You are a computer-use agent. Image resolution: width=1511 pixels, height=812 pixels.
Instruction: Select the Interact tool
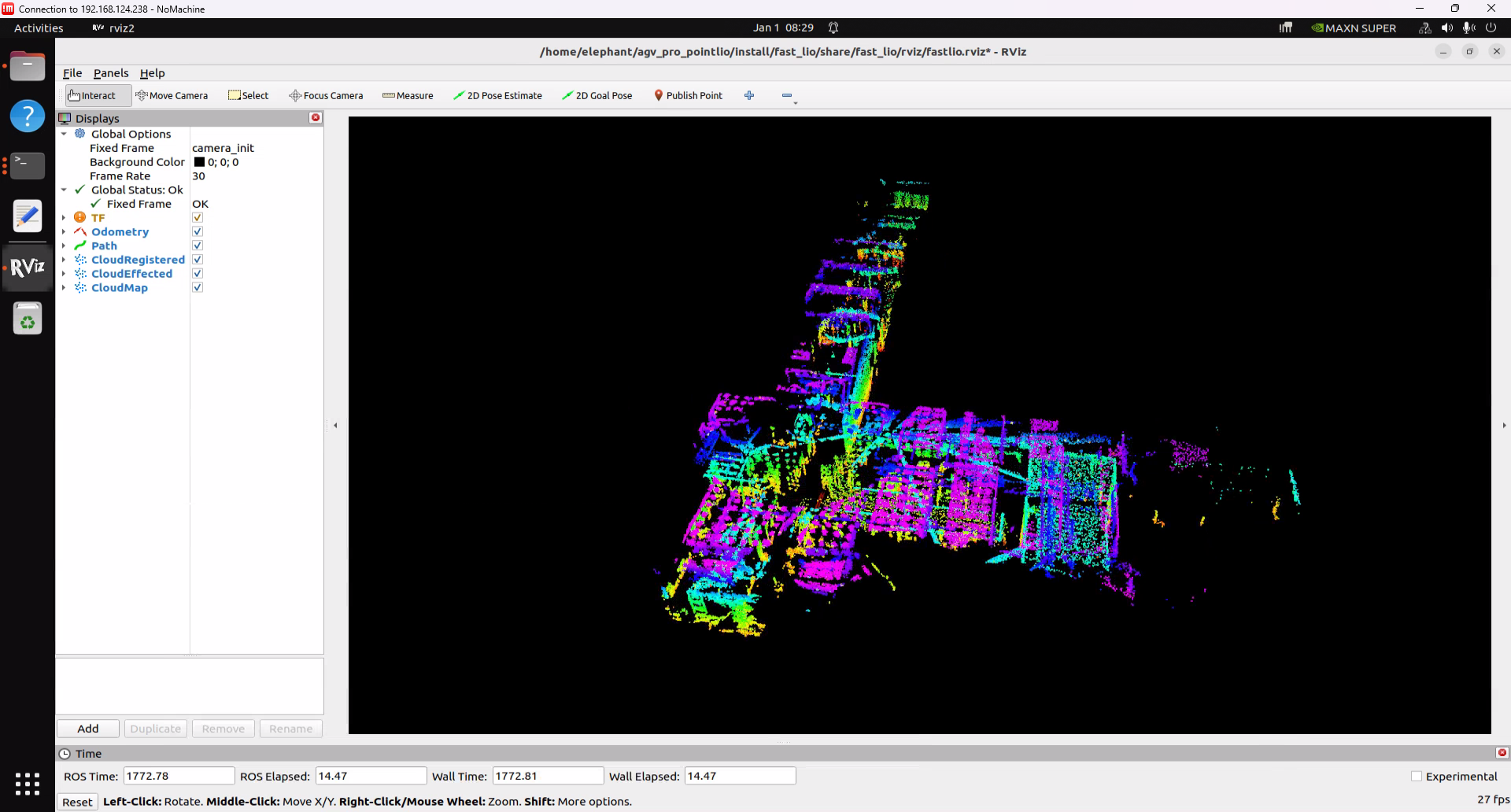pyautogui.click(x=98, y=95)
